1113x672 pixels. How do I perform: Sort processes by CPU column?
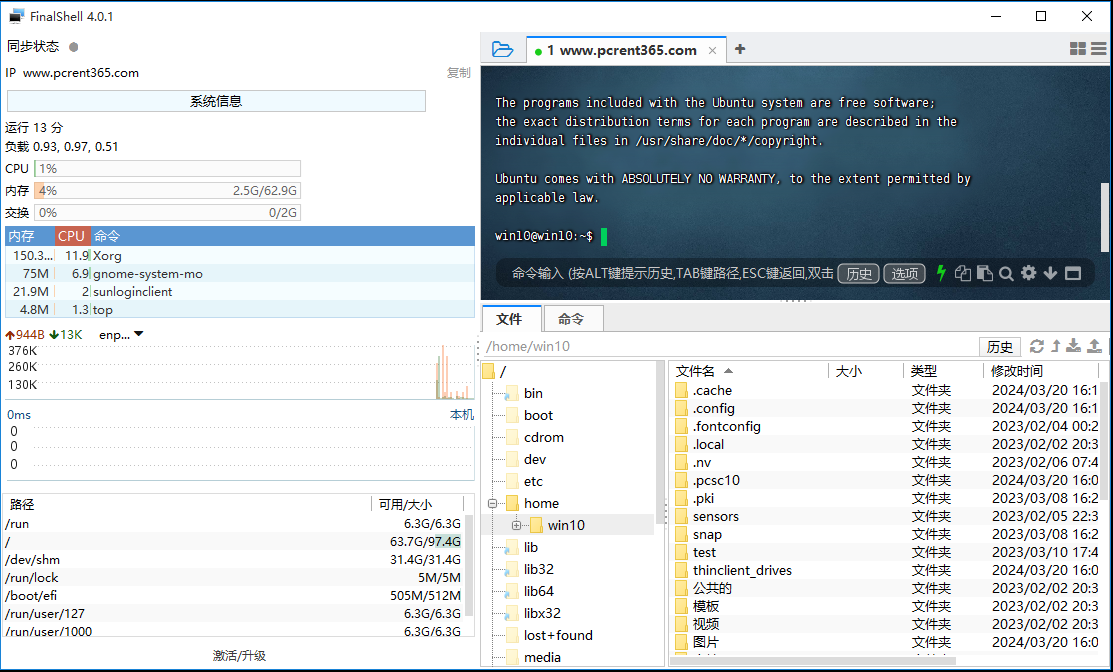pos(72,236)
